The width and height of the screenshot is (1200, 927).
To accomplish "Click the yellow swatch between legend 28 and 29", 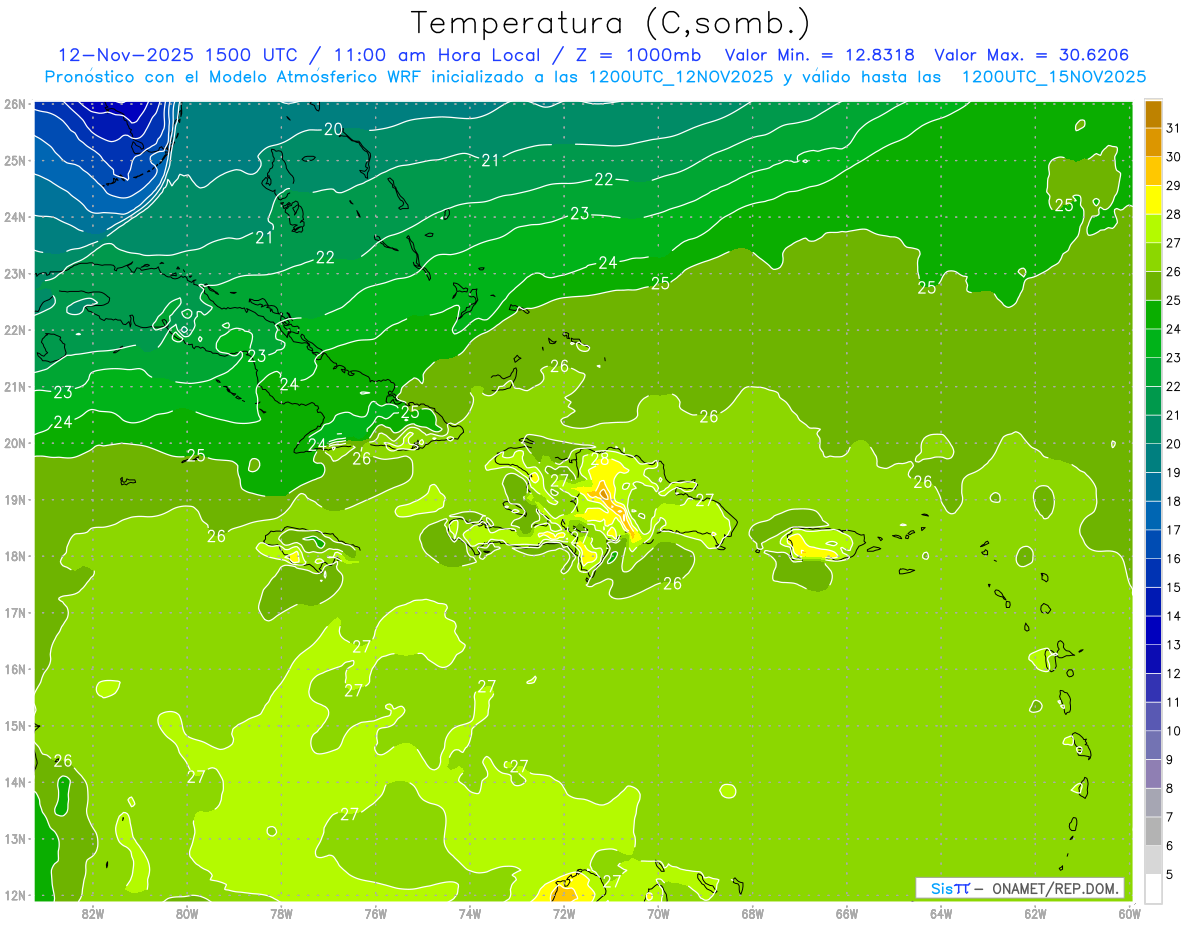I will click(x=1153, y=199).
